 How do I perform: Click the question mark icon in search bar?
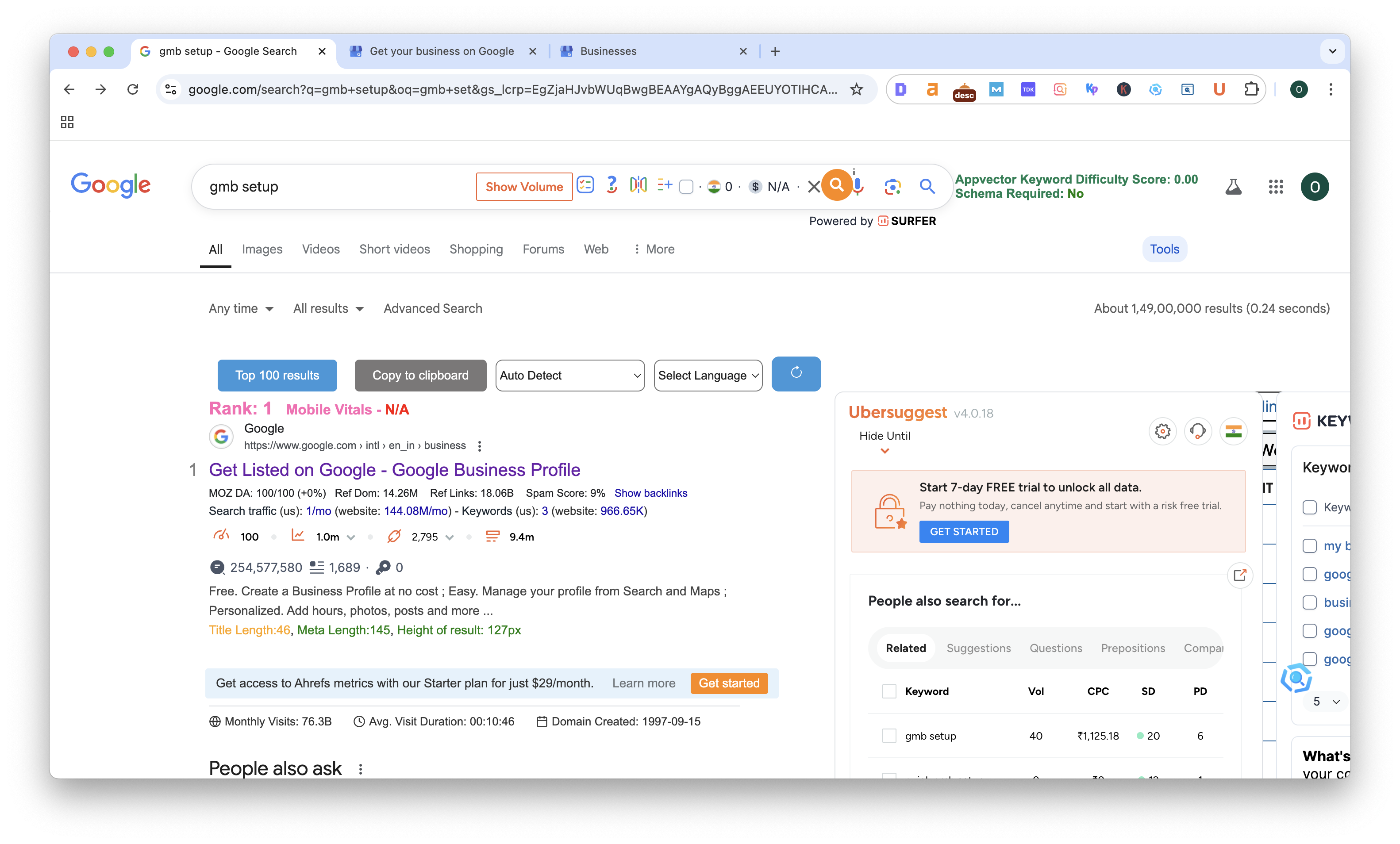[x=612, y=185]
